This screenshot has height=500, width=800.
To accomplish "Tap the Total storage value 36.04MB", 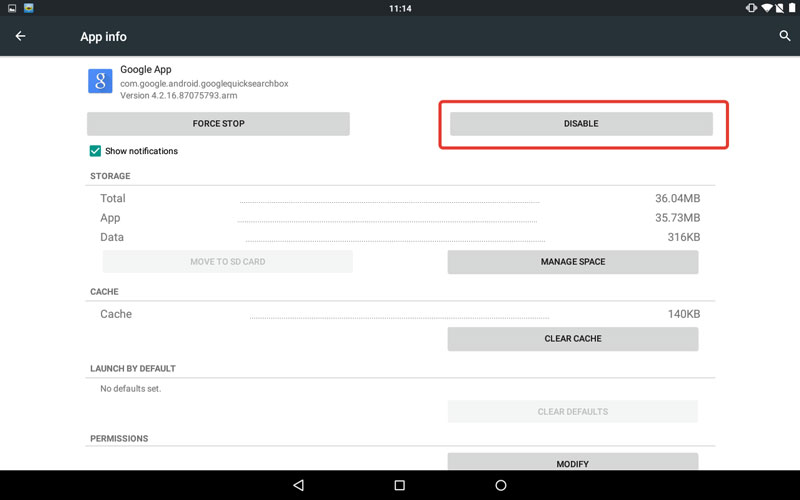I will tap(678, 198).
